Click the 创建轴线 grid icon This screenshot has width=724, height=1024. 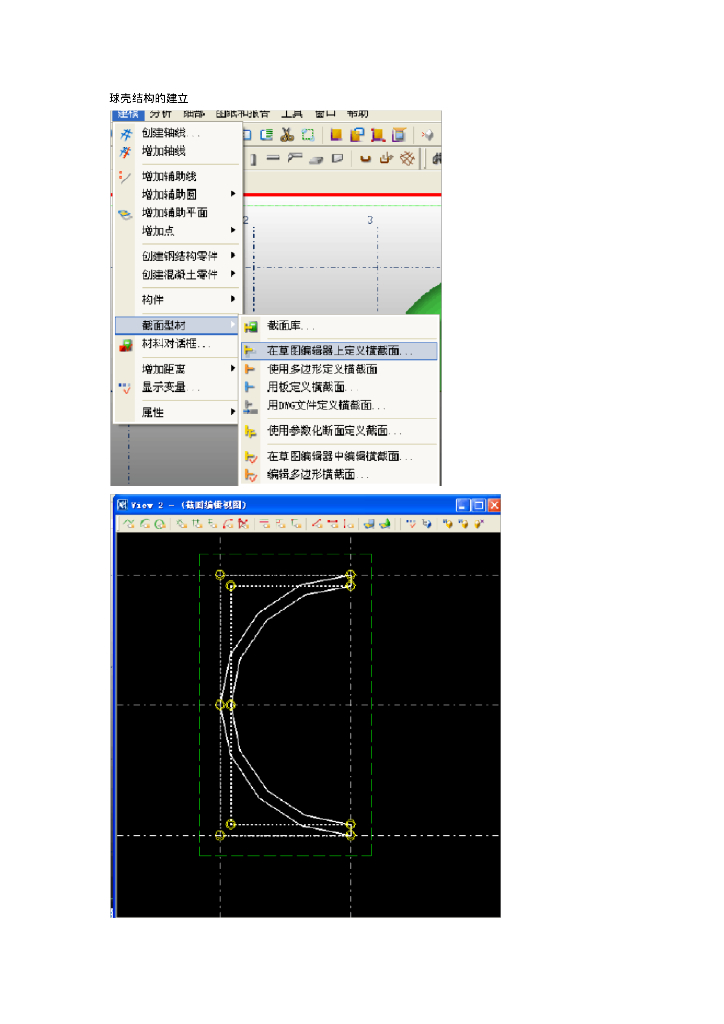126,134
